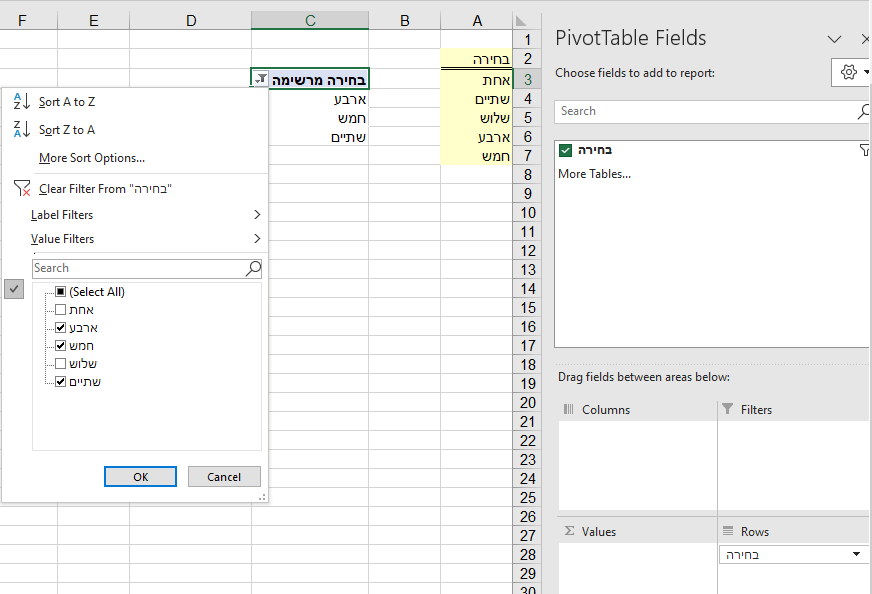Select row 10 header
Screen dimensions: 872x594
click(527, 212)
